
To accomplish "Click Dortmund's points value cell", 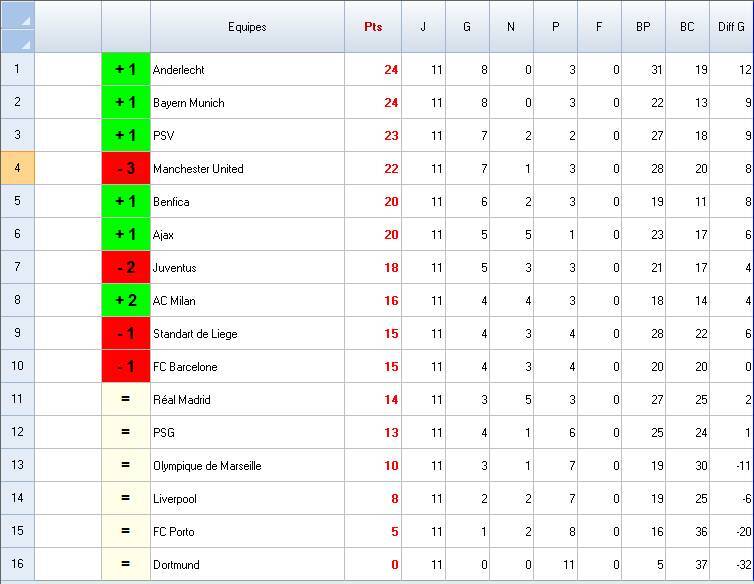I will pyautogui.click(x=373, y=565).
